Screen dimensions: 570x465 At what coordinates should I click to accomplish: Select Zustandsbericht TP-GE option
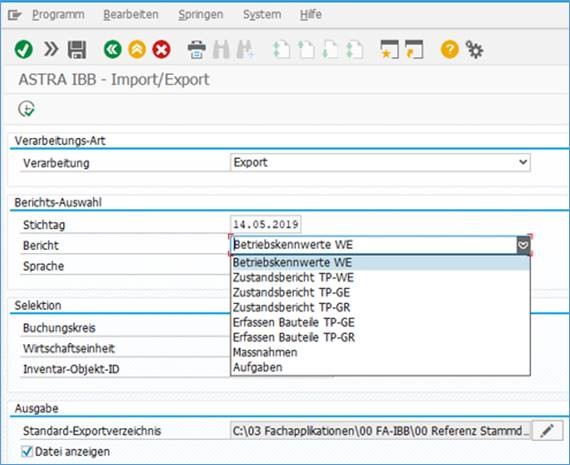click(x=380, y=292)
